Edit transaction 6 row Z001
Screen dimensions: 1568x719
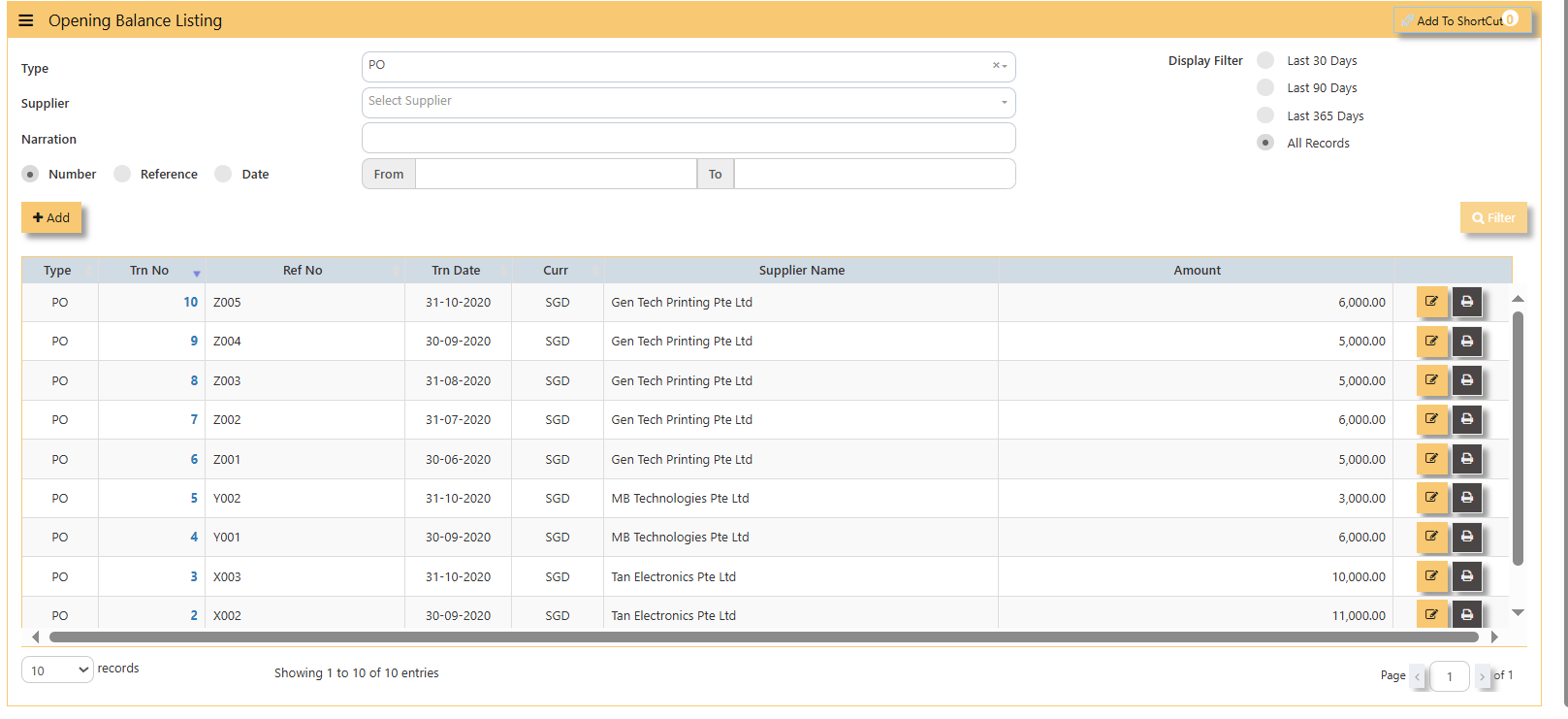coord(1431,459)
